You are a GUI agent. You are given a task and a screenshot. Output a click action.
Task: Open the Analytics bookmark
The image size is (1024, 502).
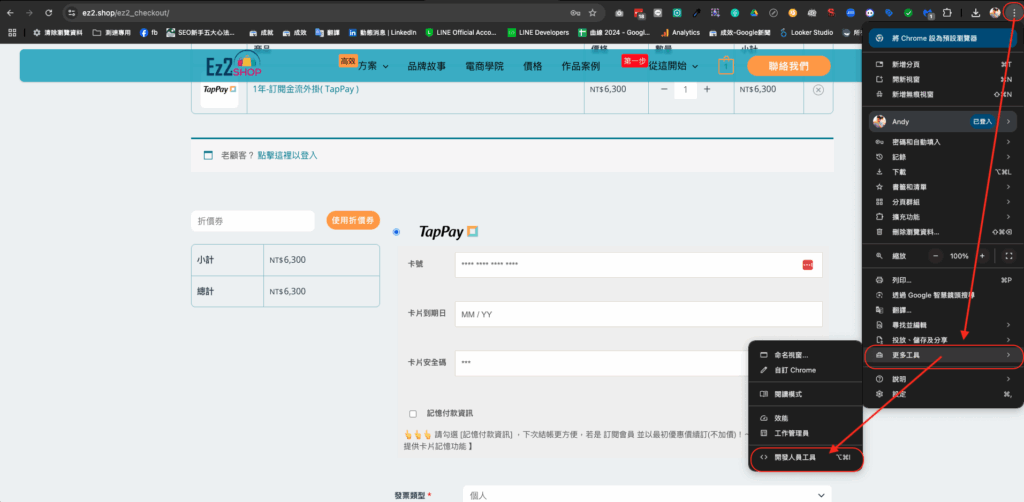pyautogui.click(x=680, y=32)
